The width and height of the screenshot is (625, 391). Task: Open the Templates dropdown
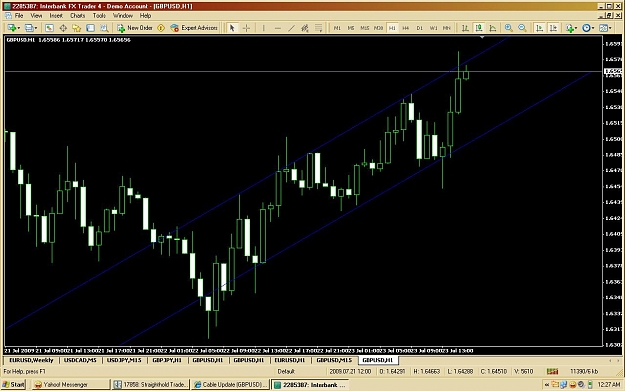point(605,28)
